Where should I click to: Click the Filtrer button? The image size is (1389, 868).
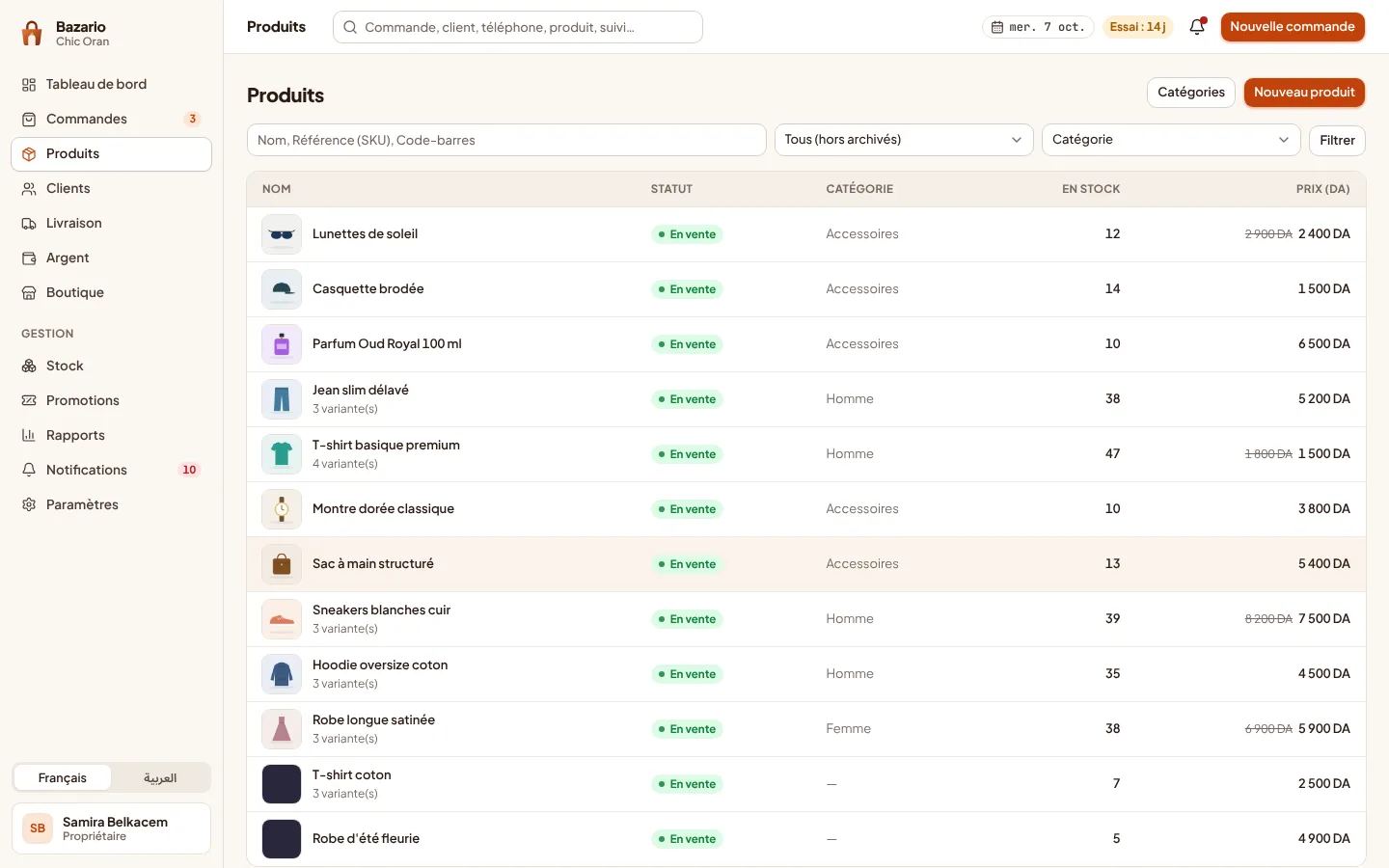[x=1337, y=141]
